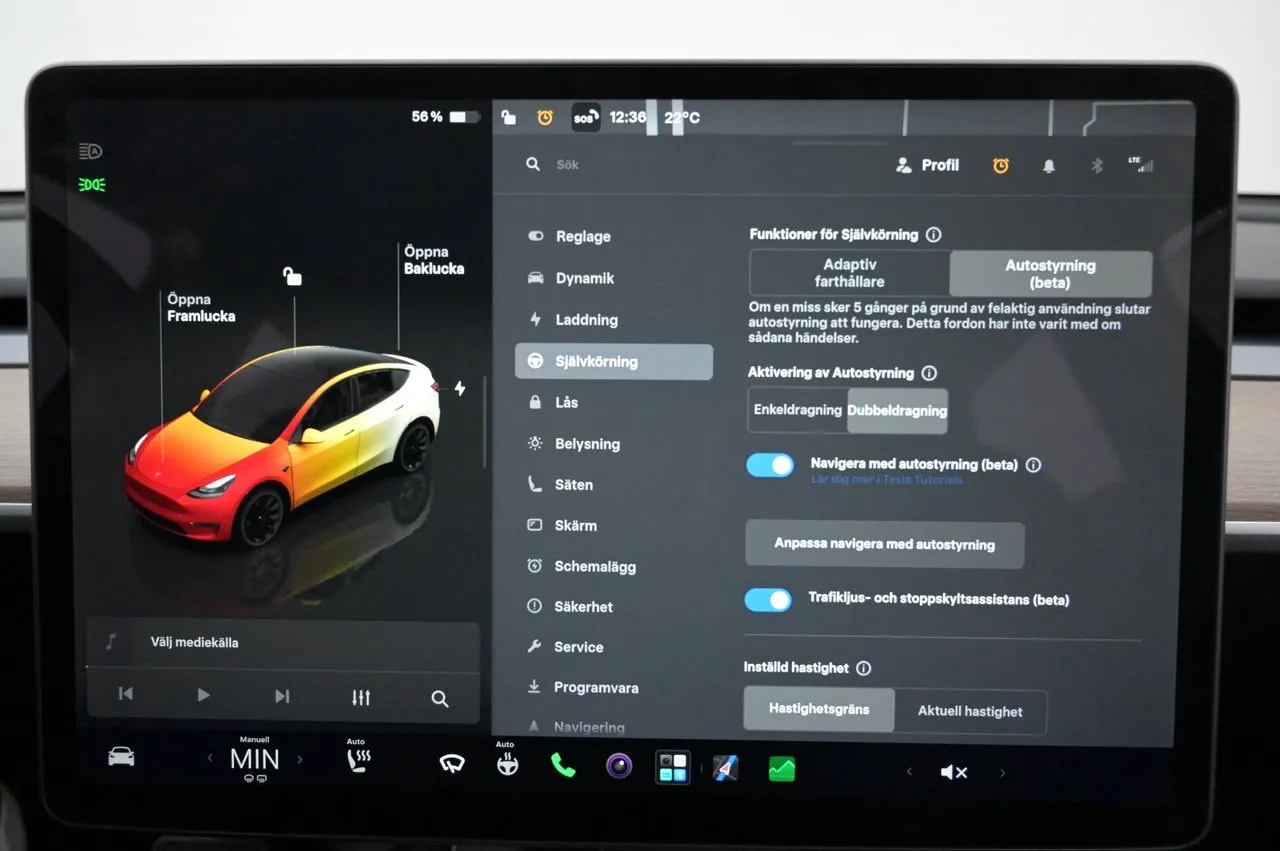Screen dimensions: 1280x851
Task: Go to Skärm settings
Action: pos(612,526)
